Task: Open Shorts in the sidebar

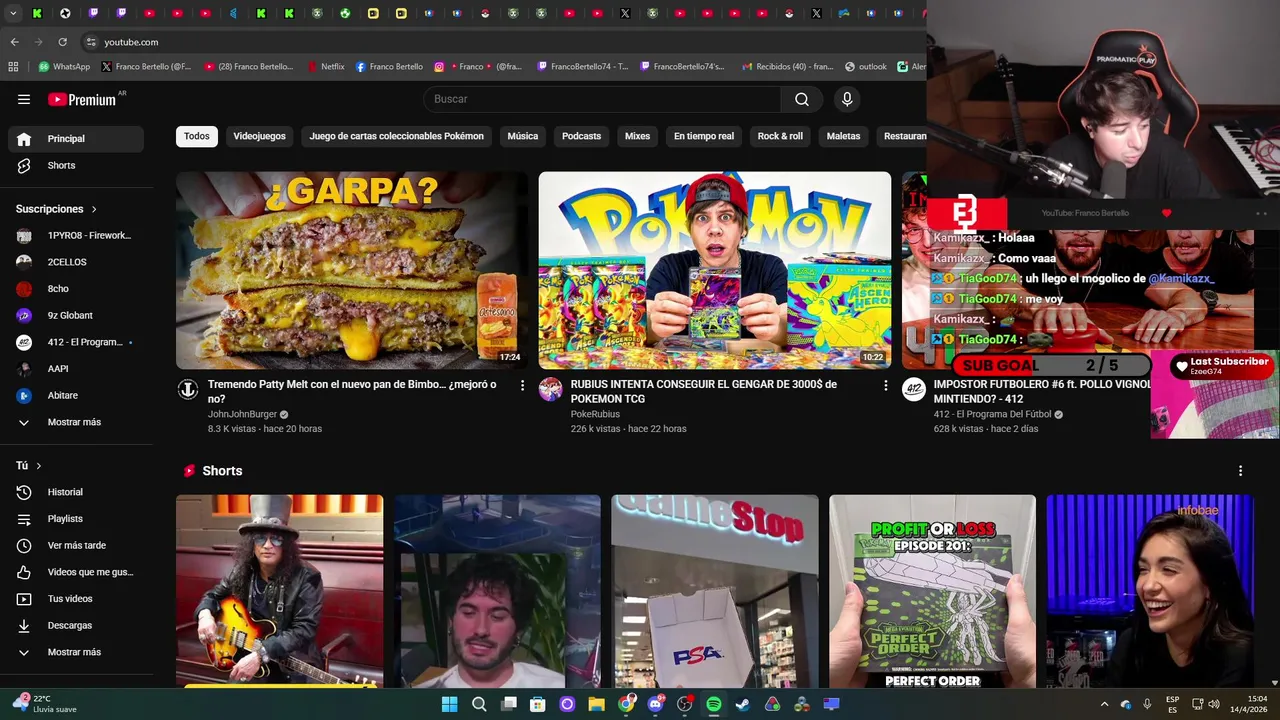Action: [76, 165]
